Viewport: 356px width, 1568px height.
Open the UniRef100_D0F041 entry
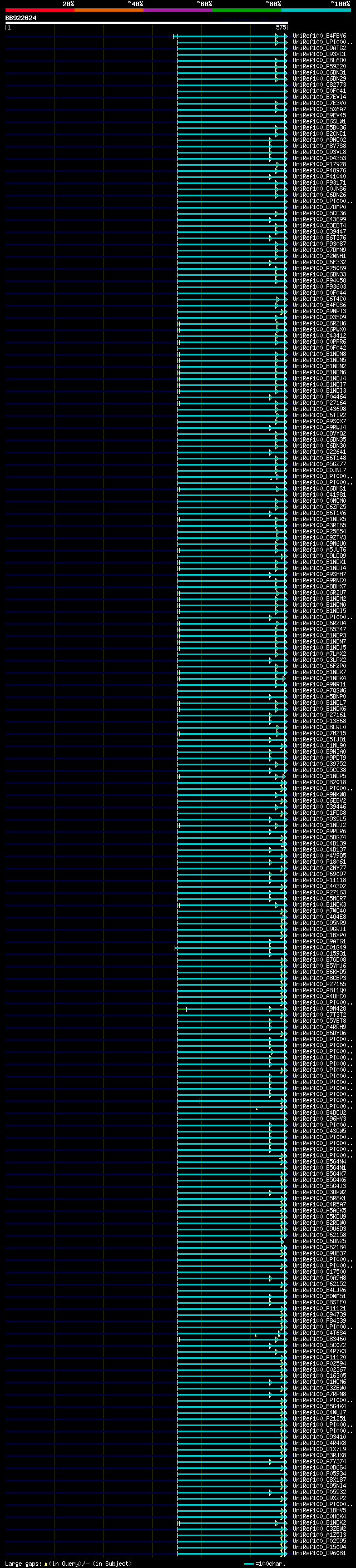[319, 91]
